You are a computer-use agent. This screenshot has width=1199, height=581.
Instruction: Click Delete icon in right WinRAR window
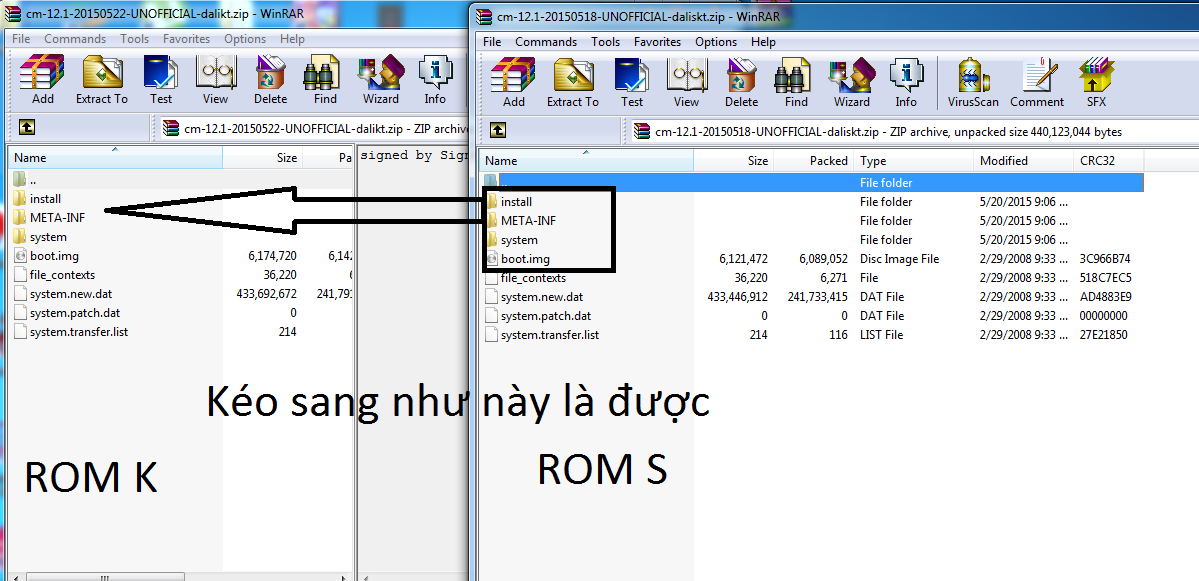742,83
